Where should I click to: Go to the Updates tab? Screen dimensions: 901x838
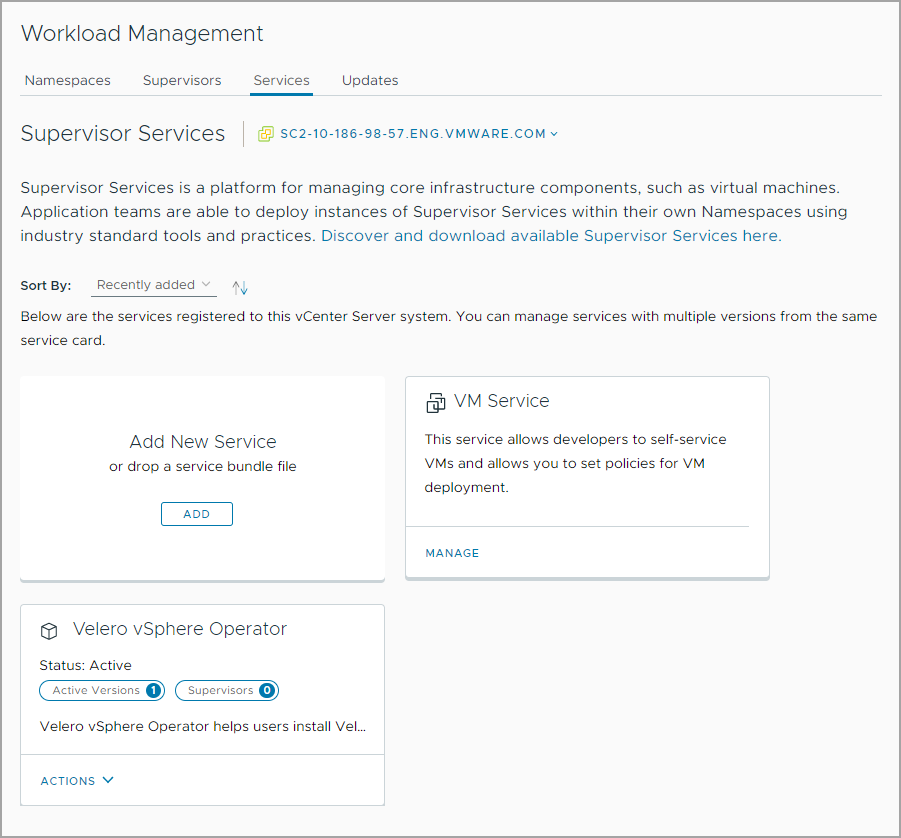[x=370, y=80]
